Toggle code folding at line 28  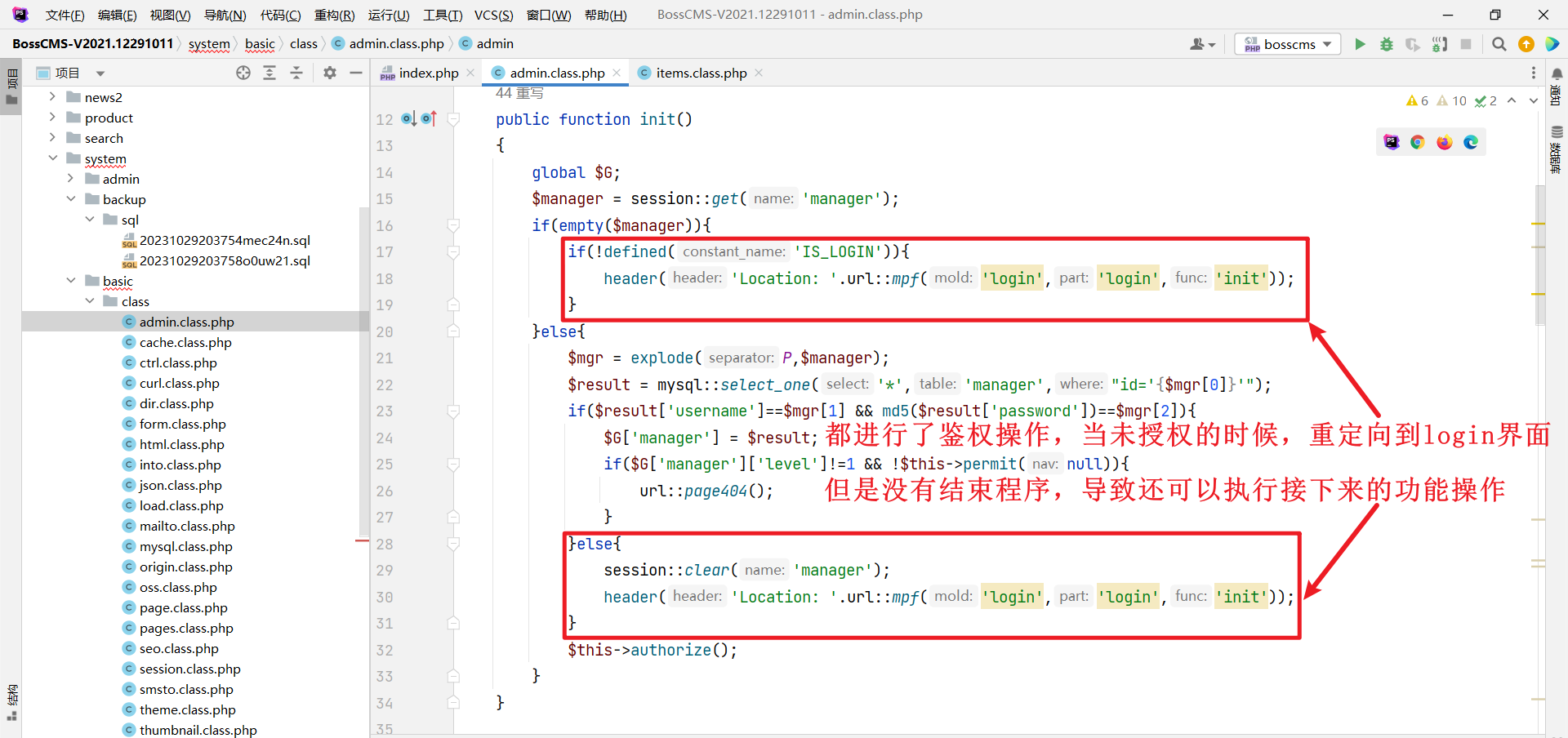tap(453, 544)
